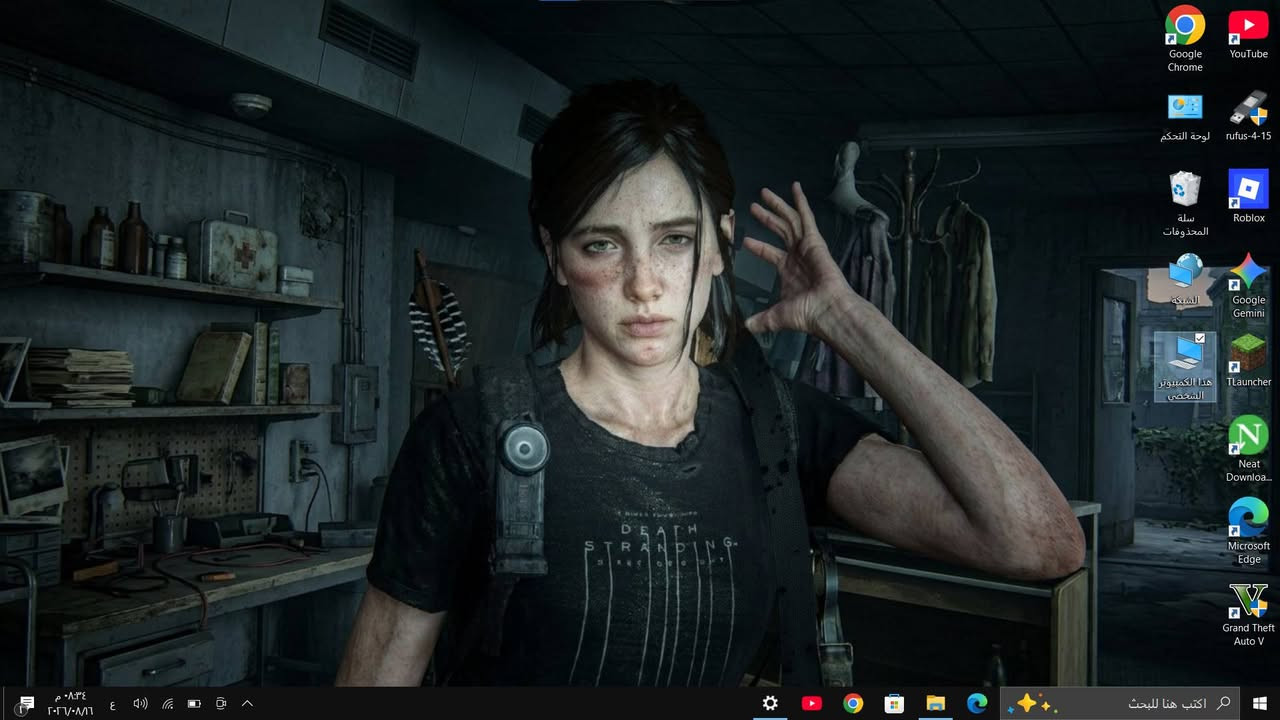Select the هذا الكمبيوتر الشخصي desktop icon
1280x720 pixels.
1185,367
